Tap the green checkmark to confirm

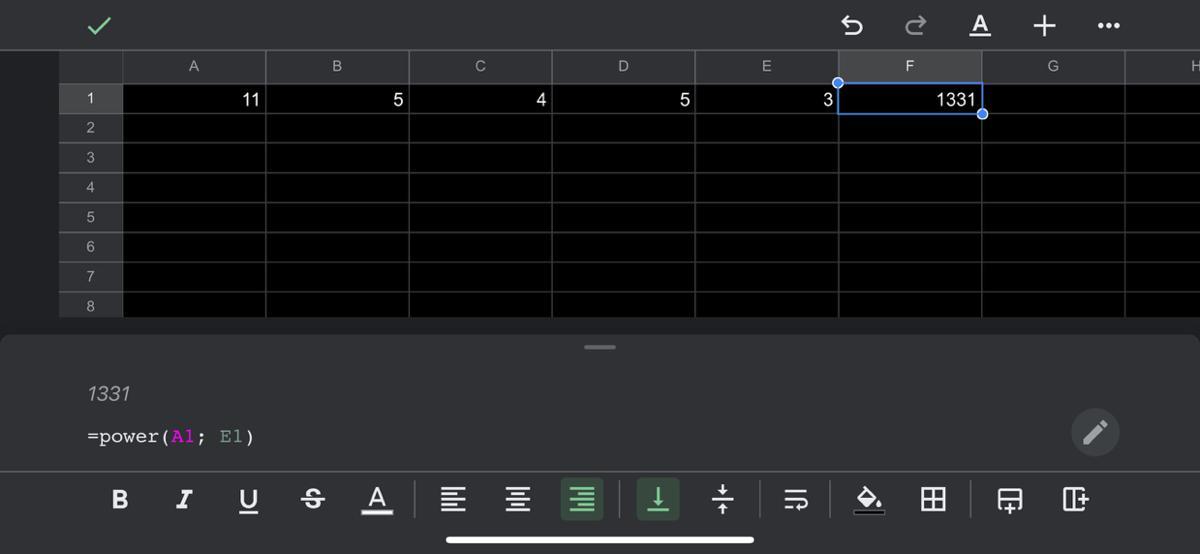[99, 26]
